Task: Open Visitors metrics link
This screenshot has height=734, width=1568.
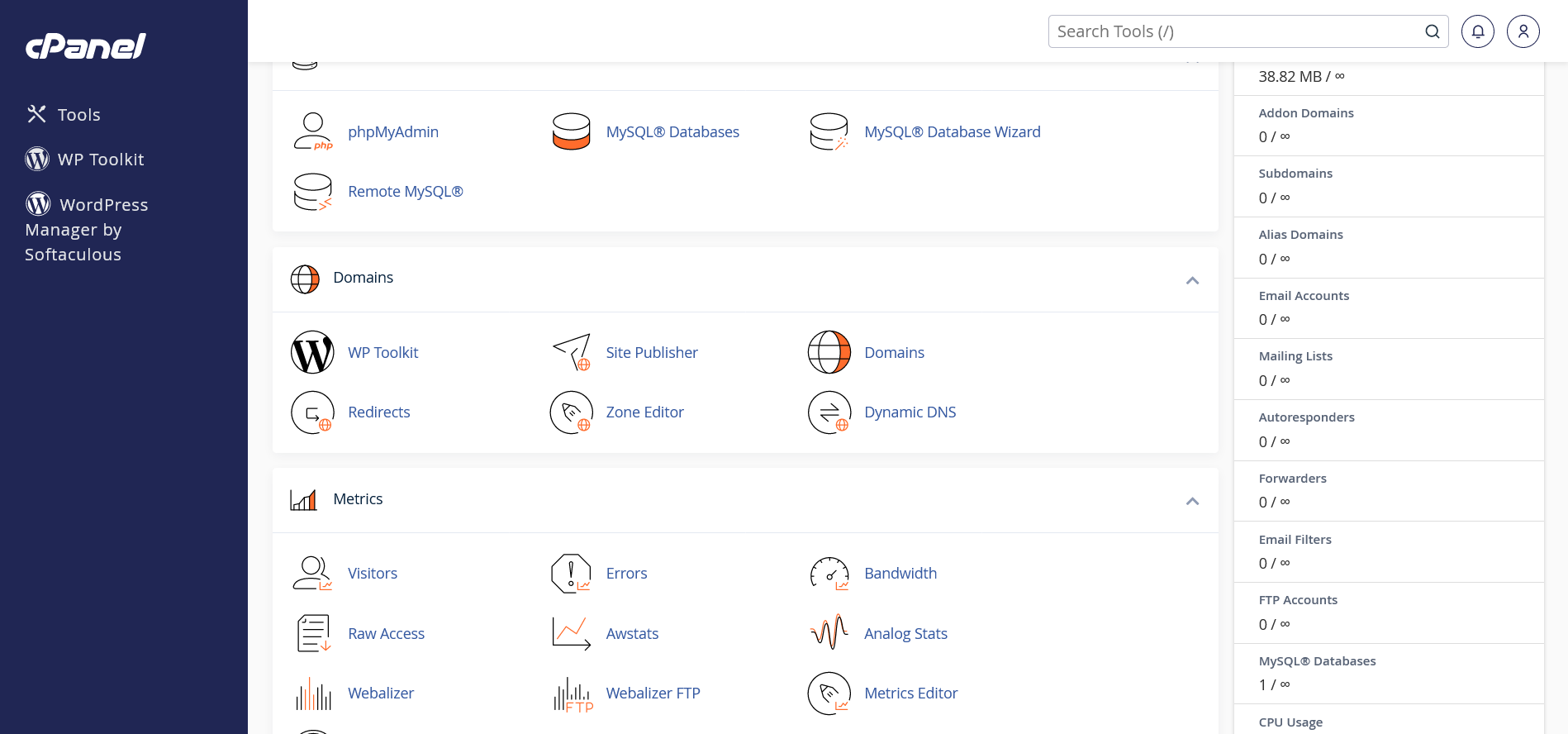Action: pyautogui.click(x=373, y=574)
